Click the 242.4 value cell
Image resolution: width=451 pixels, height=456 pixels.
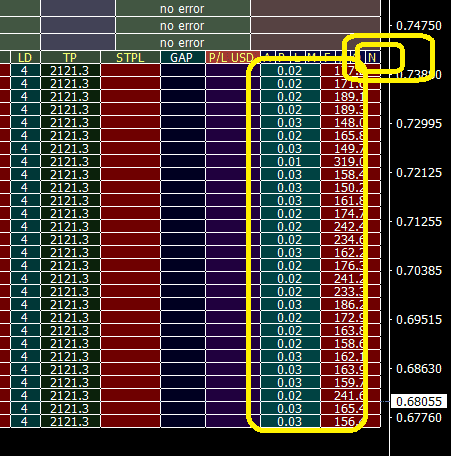[350, 227]
